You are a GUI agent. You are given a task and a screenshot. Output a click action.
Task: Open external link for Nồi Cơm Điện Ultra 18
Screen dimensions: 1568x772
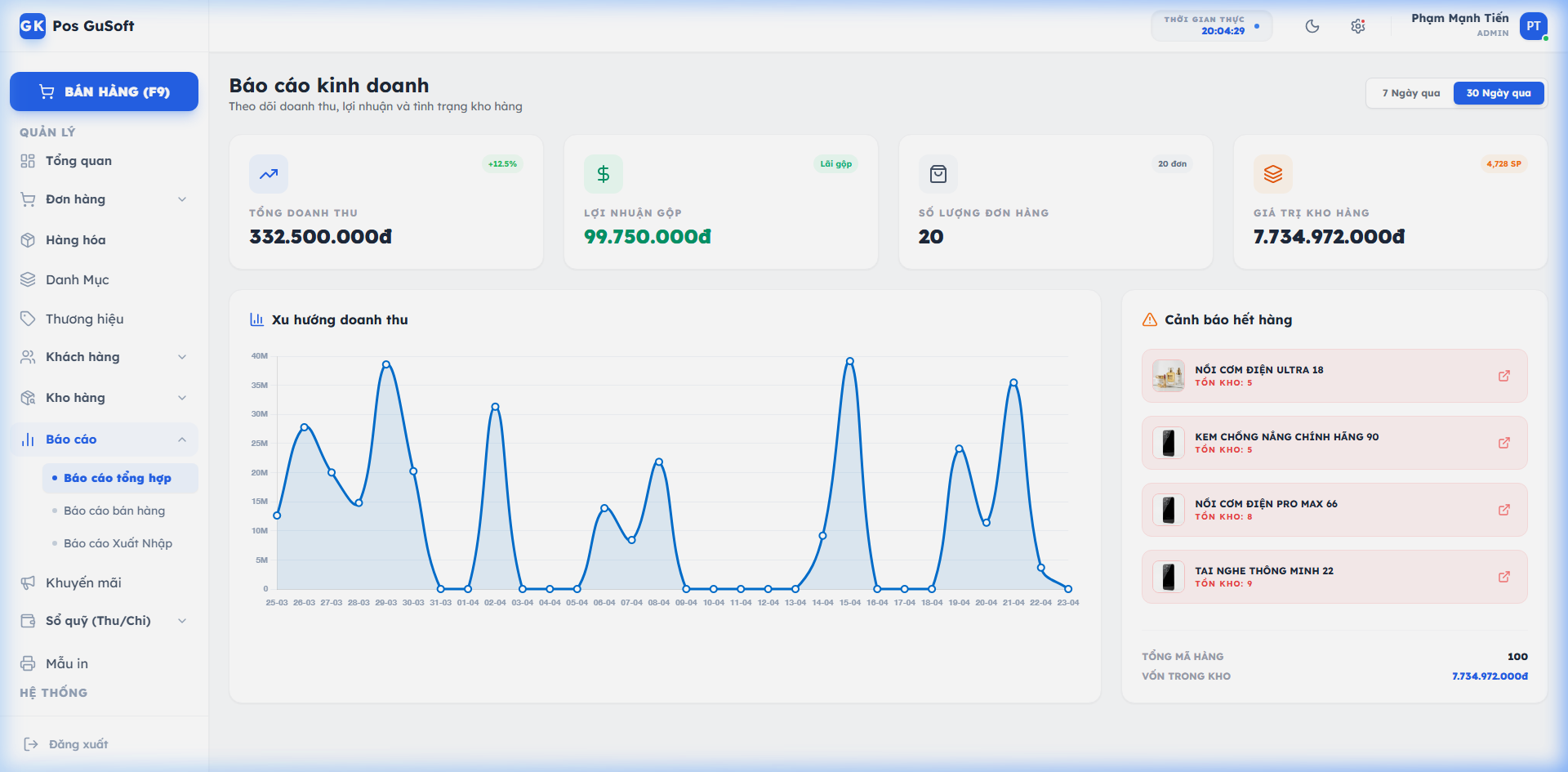point(1503,376)
